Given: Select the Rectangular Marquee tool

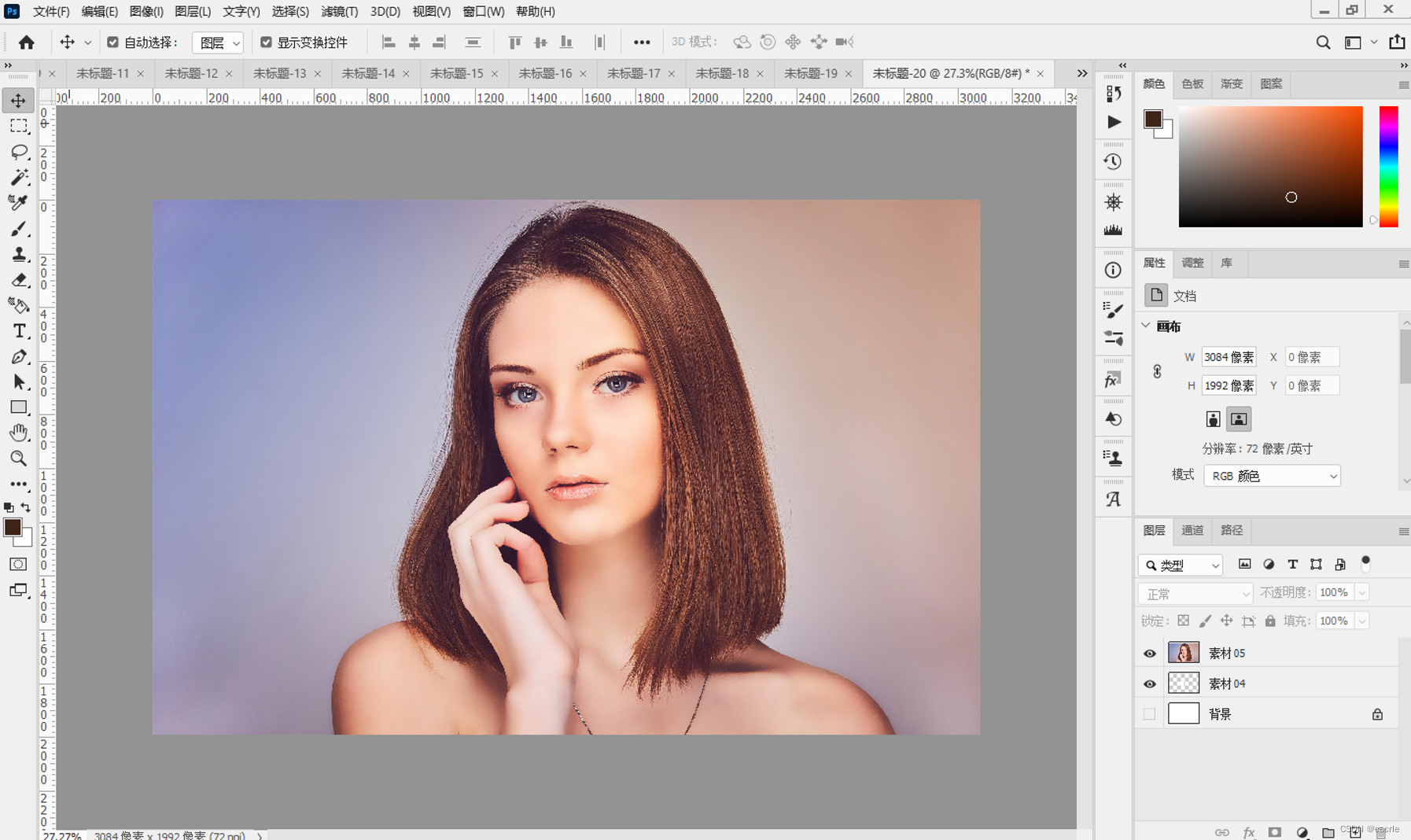Looking at the screenshot, I should pyautogui.click(x=18, y=126).
